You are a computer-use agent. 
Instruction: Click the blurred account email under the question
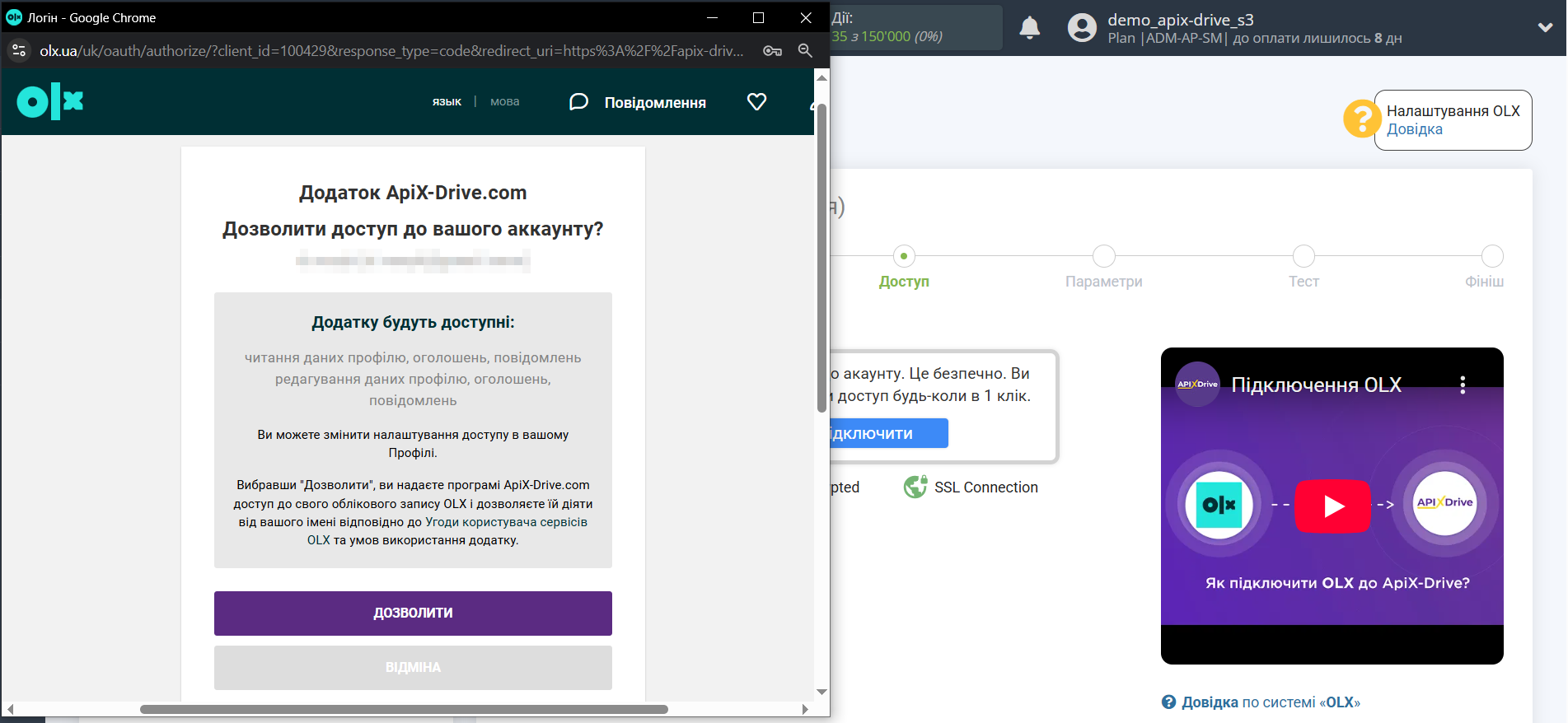(413, 261)
